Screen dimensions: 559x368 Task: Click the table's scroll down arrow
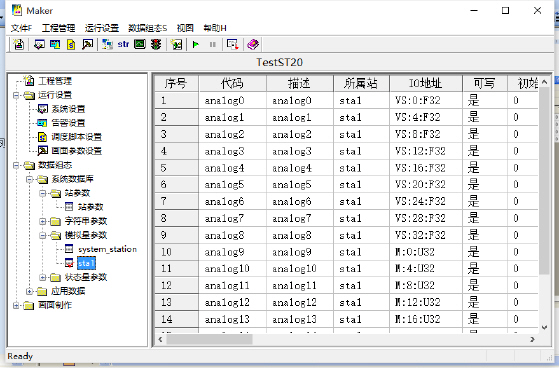544,327
